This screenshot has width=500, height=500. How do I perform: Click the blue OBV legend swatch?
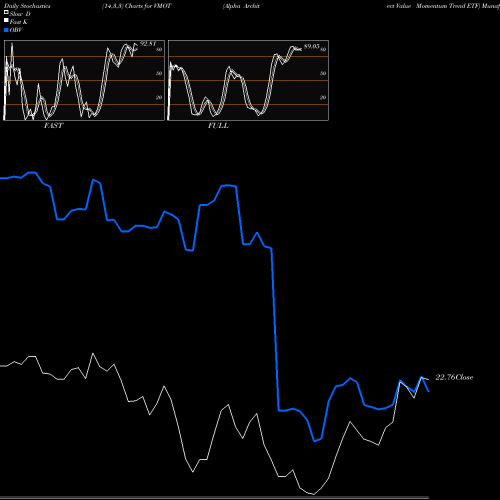6,30
